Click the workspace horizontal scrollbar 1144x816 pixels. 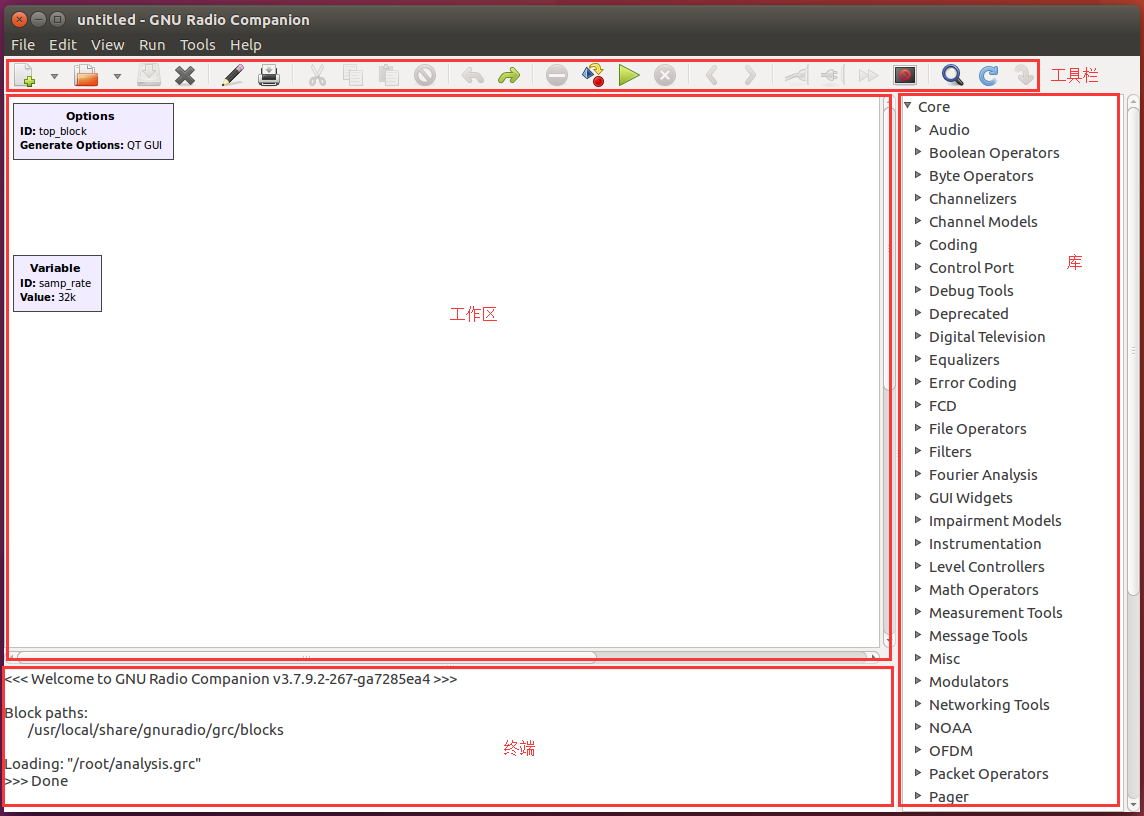306,656
